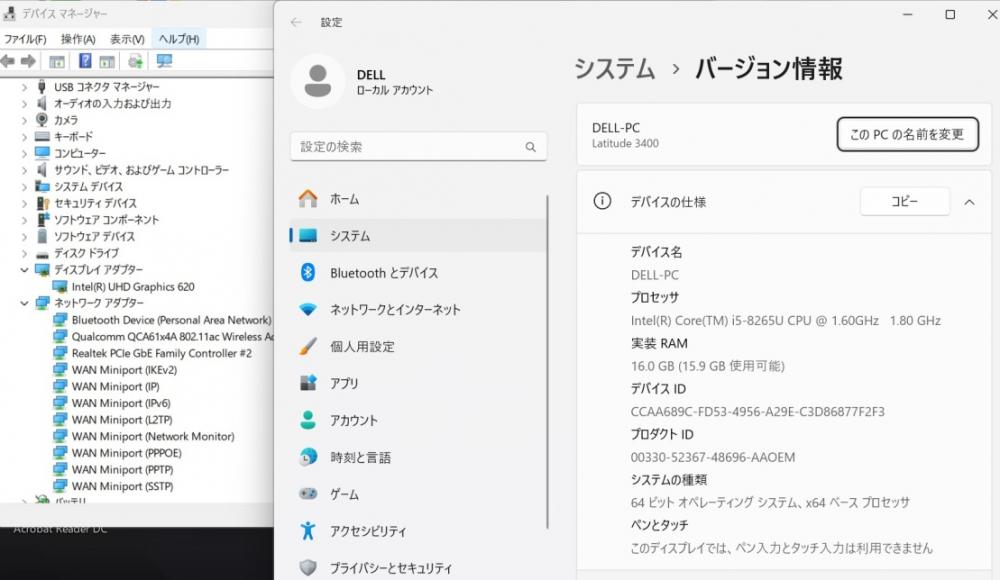Open Accounts settings page
Viewport: 1000px width, 580px height.
pyautogui.click(x=418, y=420)
